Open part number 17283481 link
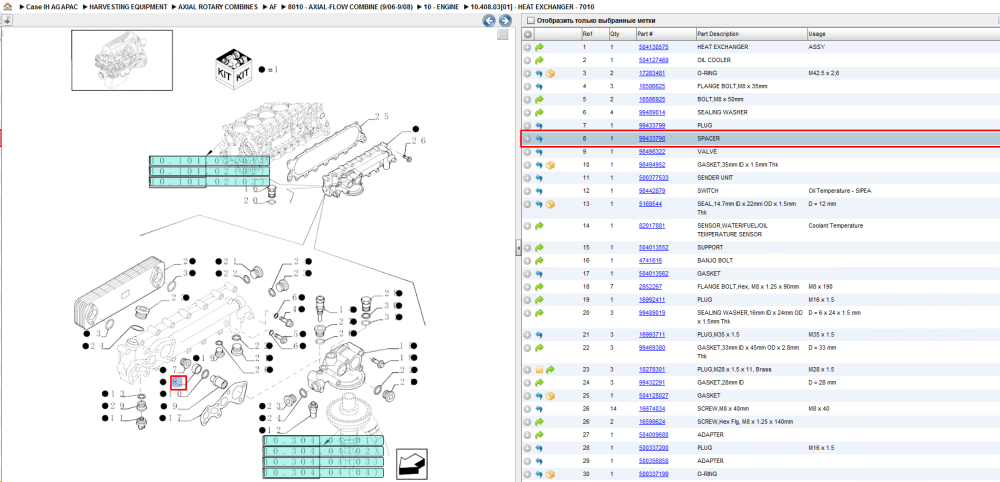Image resolution: width=1000 pixels, height=482 pixels. coord(652,73)
